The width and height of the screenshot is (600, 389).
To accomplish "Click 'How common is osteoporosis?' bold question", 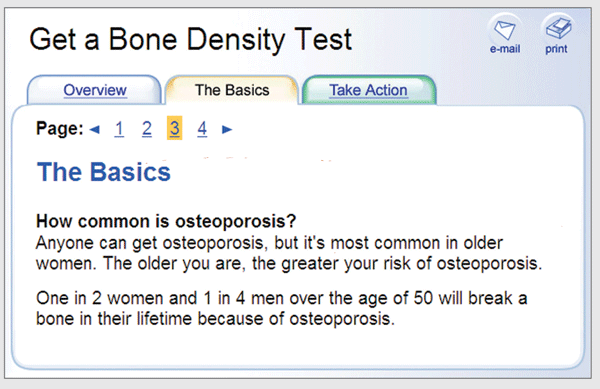I will point(166,221).
